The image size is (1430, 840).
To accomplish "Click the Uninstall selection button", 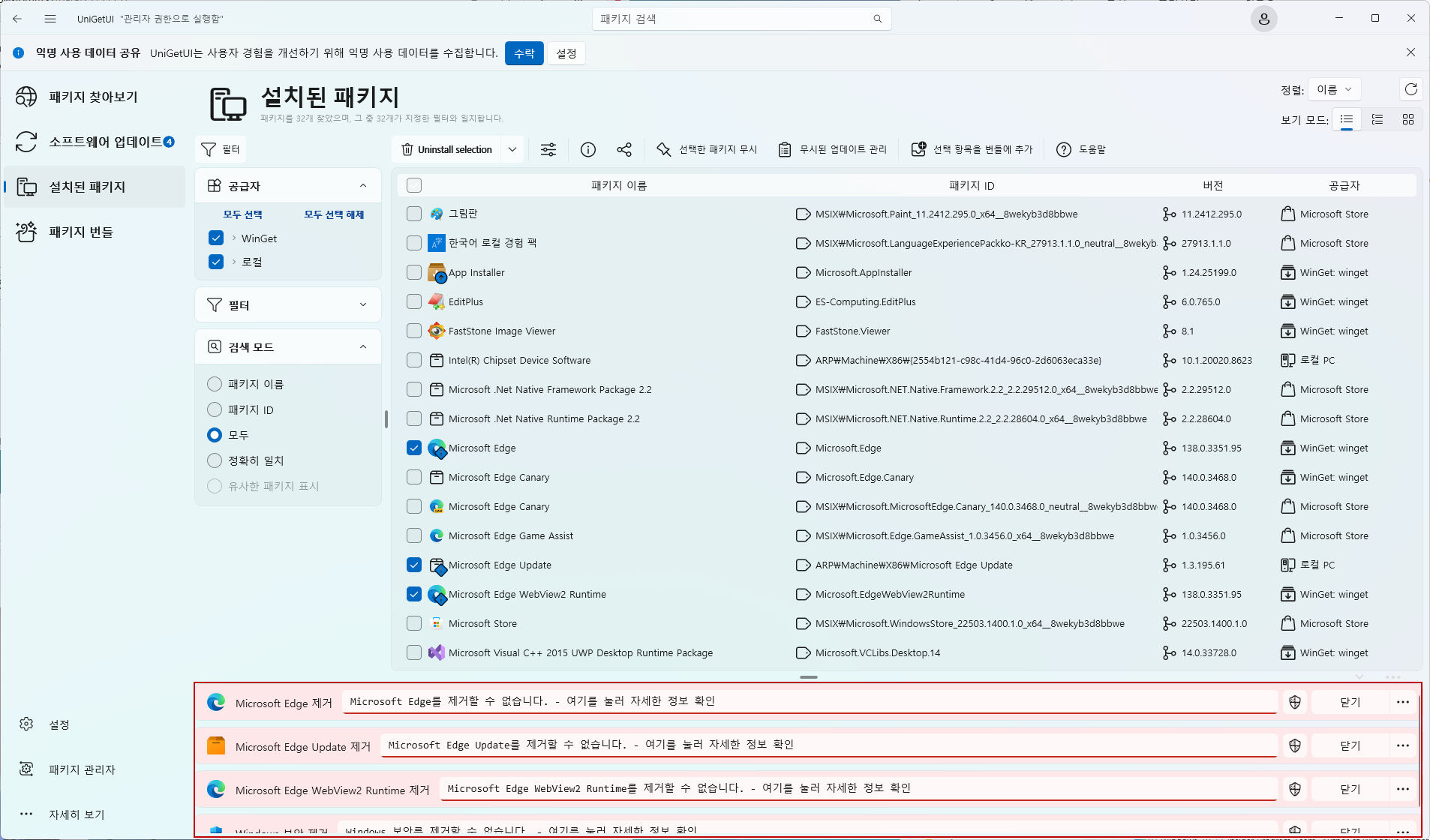I will point(447,149).
